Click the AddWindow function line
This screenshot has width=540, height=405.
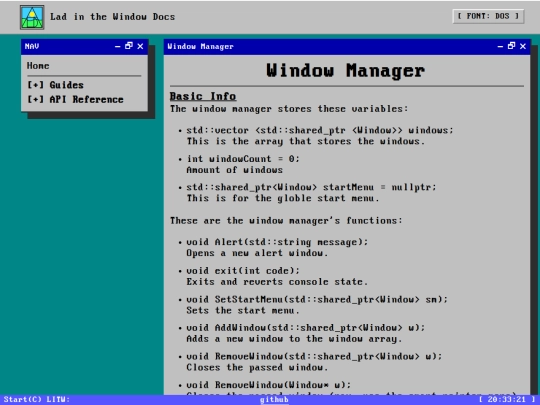306,328
